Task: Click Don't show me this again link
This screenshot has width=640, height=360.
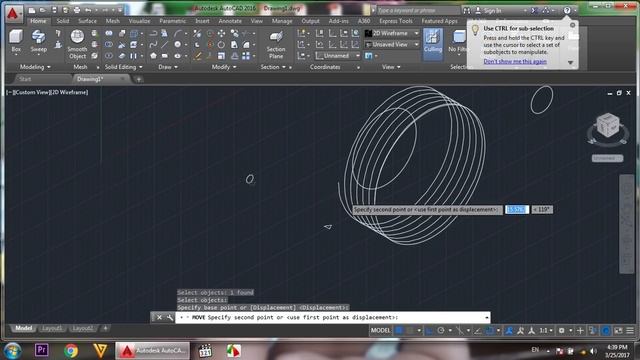Action: [x=515, y=61]
